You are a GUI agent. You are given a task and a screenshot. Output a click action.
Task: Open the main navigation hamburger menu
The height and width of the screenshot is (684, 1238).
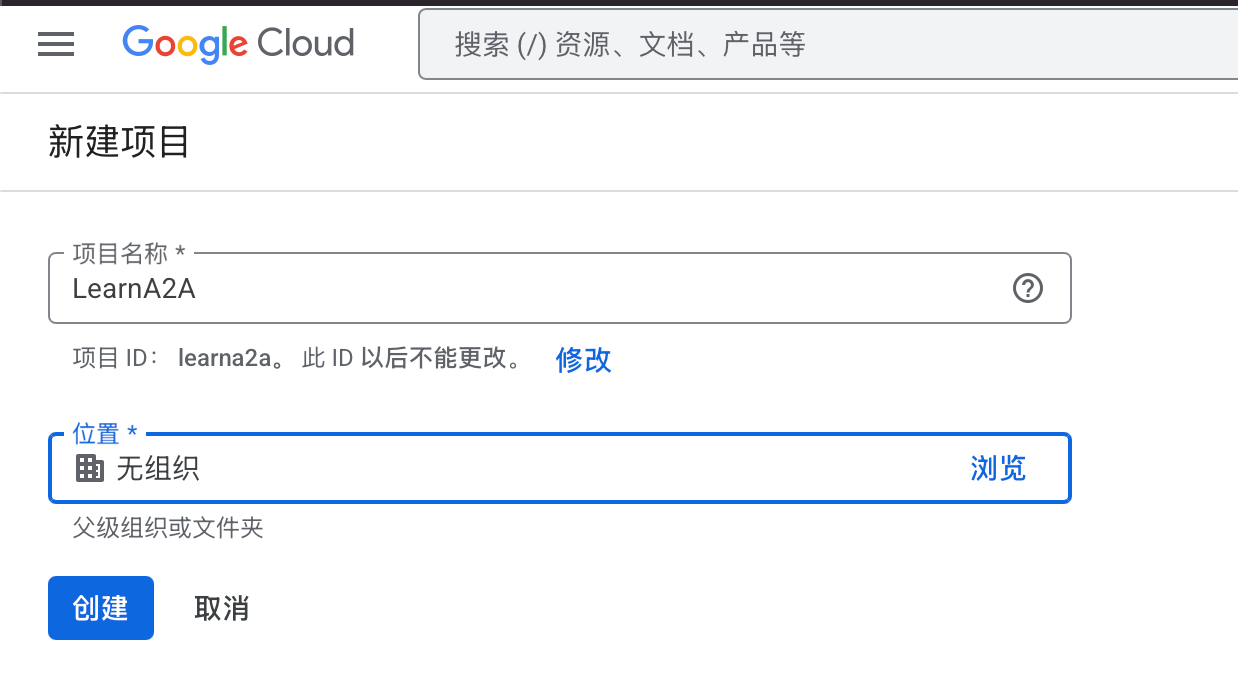tap(56, 44)
